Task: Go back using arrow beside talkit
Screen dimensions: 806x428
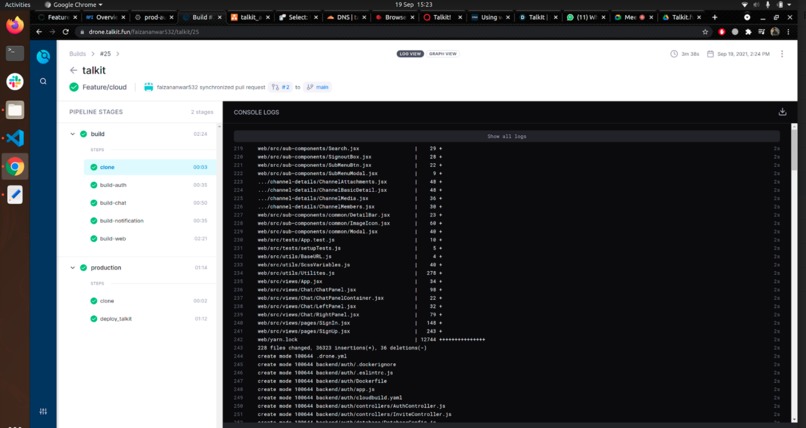Action: [74, 70]
